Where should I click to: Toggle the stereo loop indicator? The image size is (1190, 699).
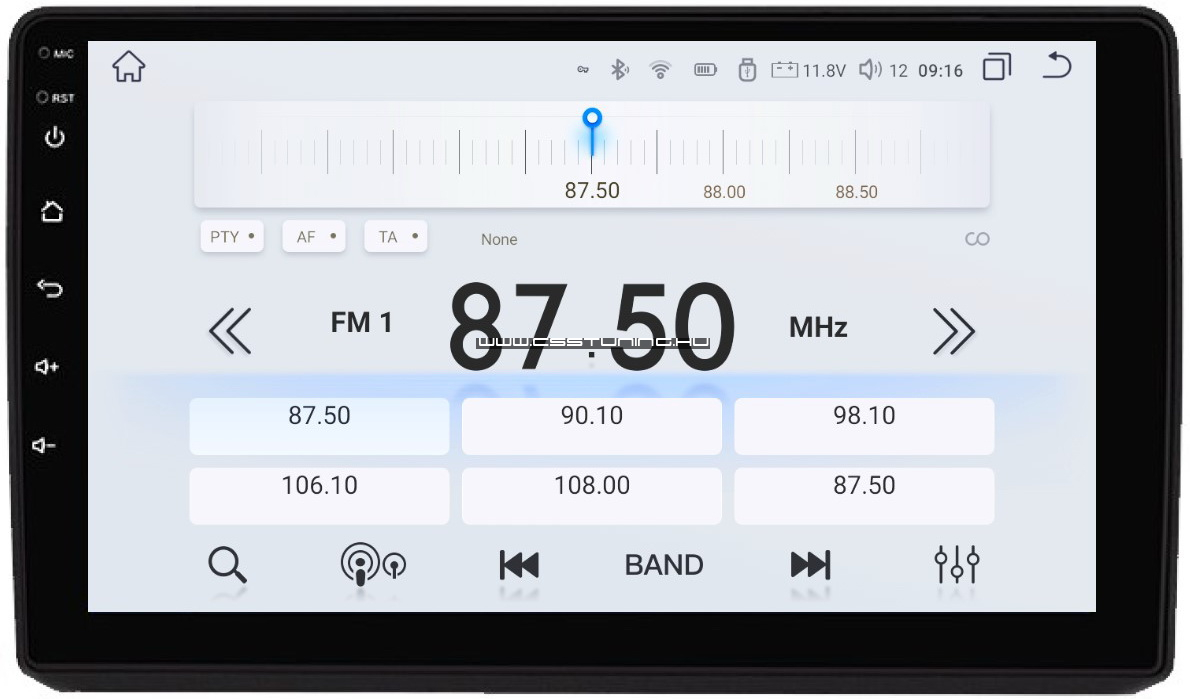(976, 239)
